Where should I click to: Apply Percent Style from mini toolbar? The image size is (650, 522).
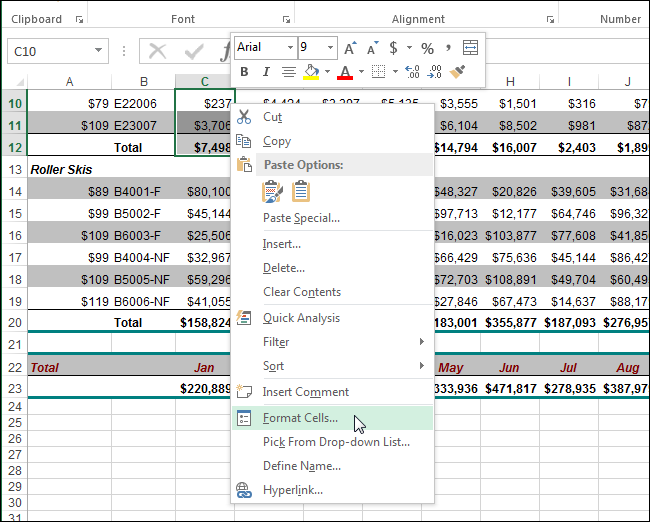(427, 48)
